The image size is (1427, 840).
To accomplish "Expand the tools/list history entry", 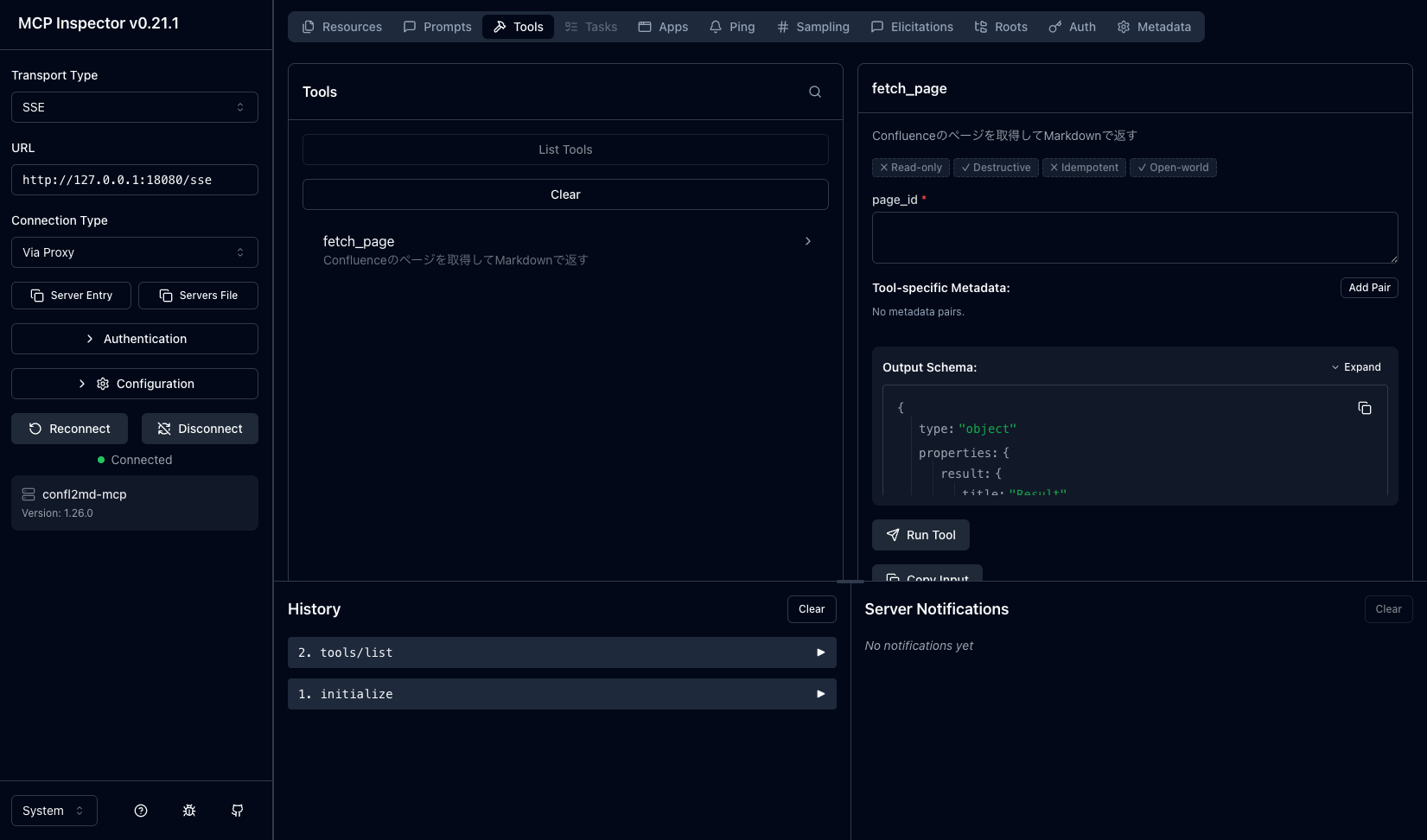I will [x=561, y=652].
